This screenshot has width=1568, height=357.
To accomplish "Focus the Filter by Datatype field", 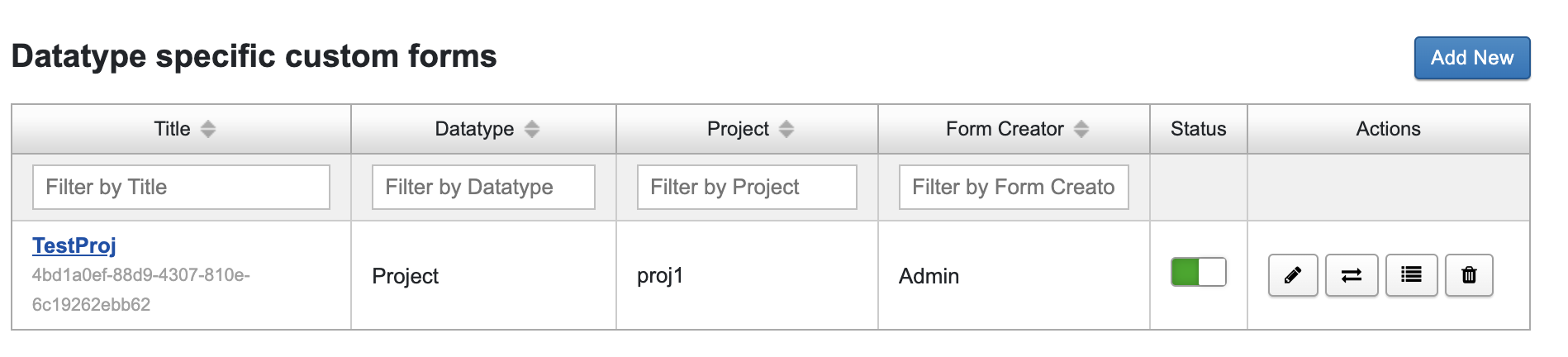I will (x=483, y=188).
